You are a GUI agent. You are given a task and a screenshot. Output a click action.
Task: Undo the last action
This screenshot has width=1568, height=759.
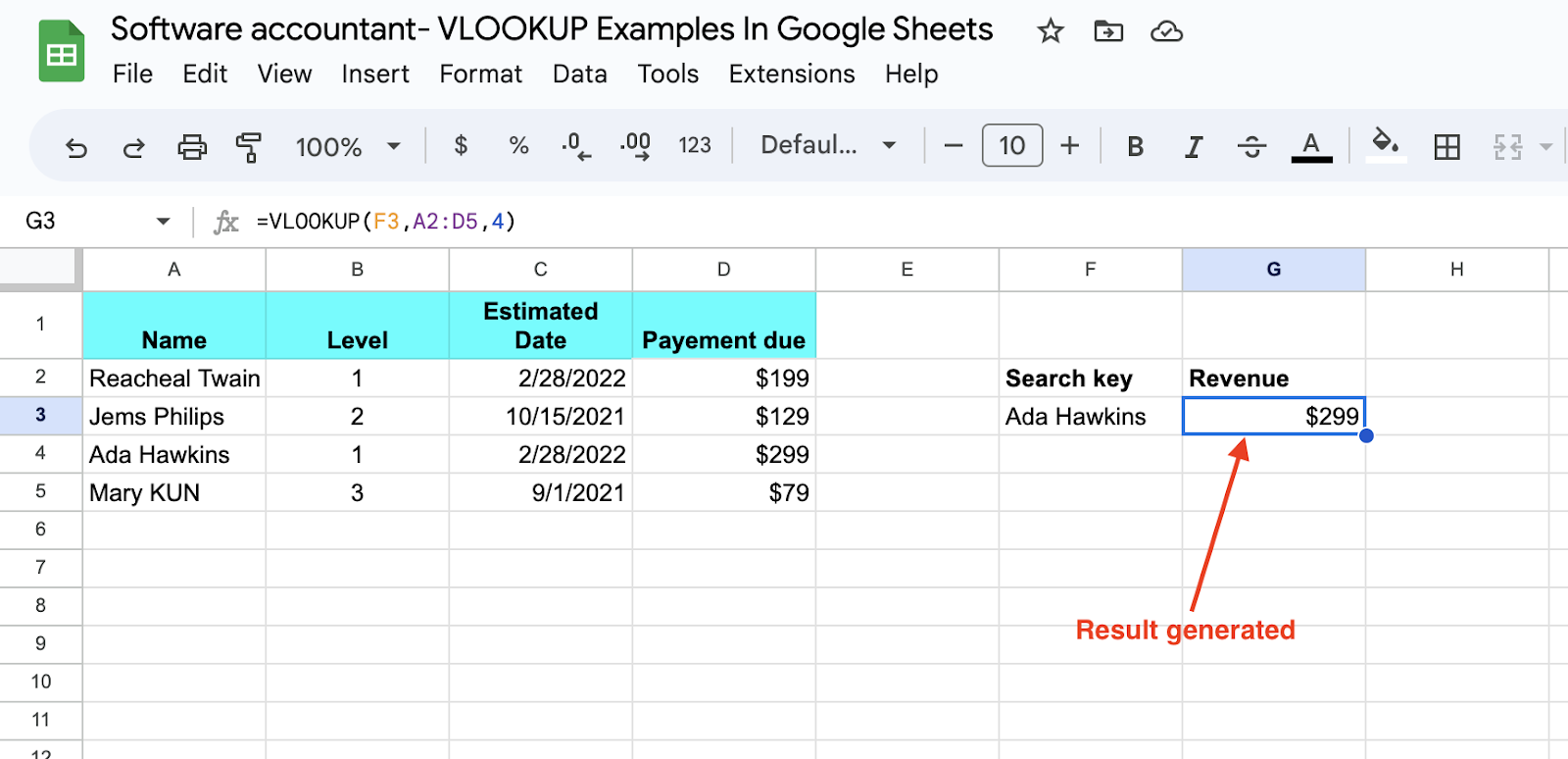(76, 147)
